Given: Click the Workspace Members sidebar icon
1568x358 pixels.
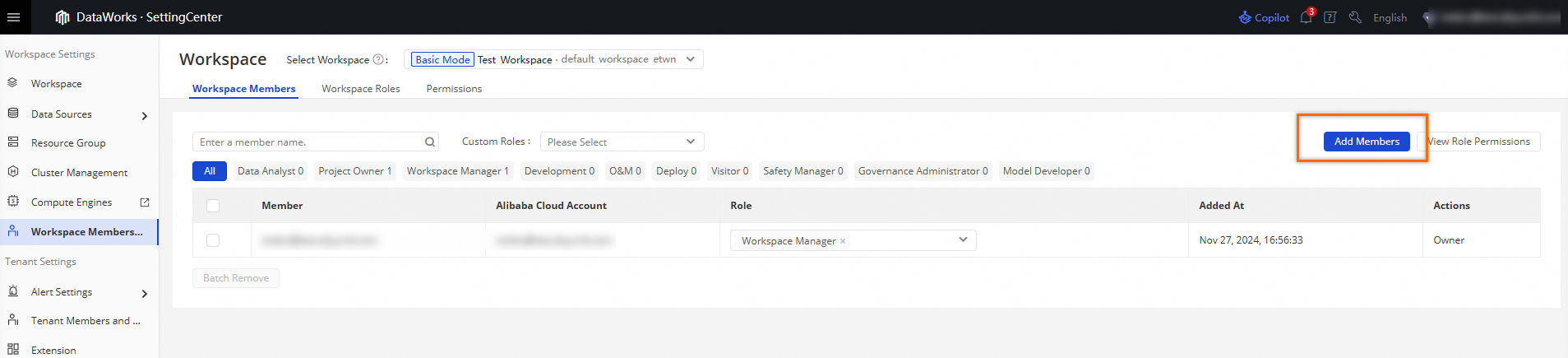Looking at the screenshot, I should (13, 231).
